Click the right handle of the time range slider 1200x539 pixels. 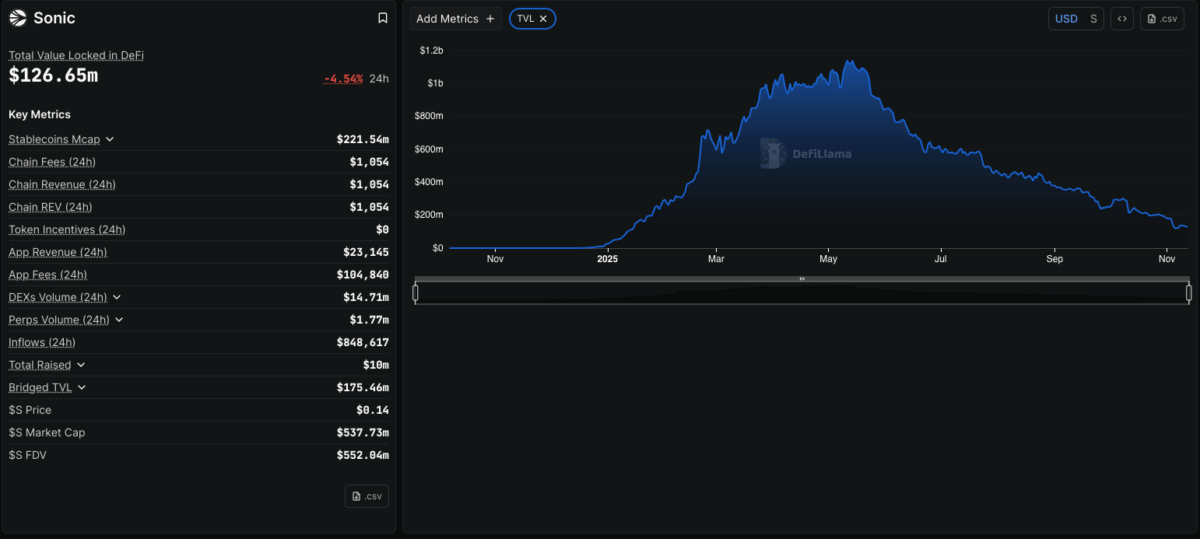[x=1189, y=292]
